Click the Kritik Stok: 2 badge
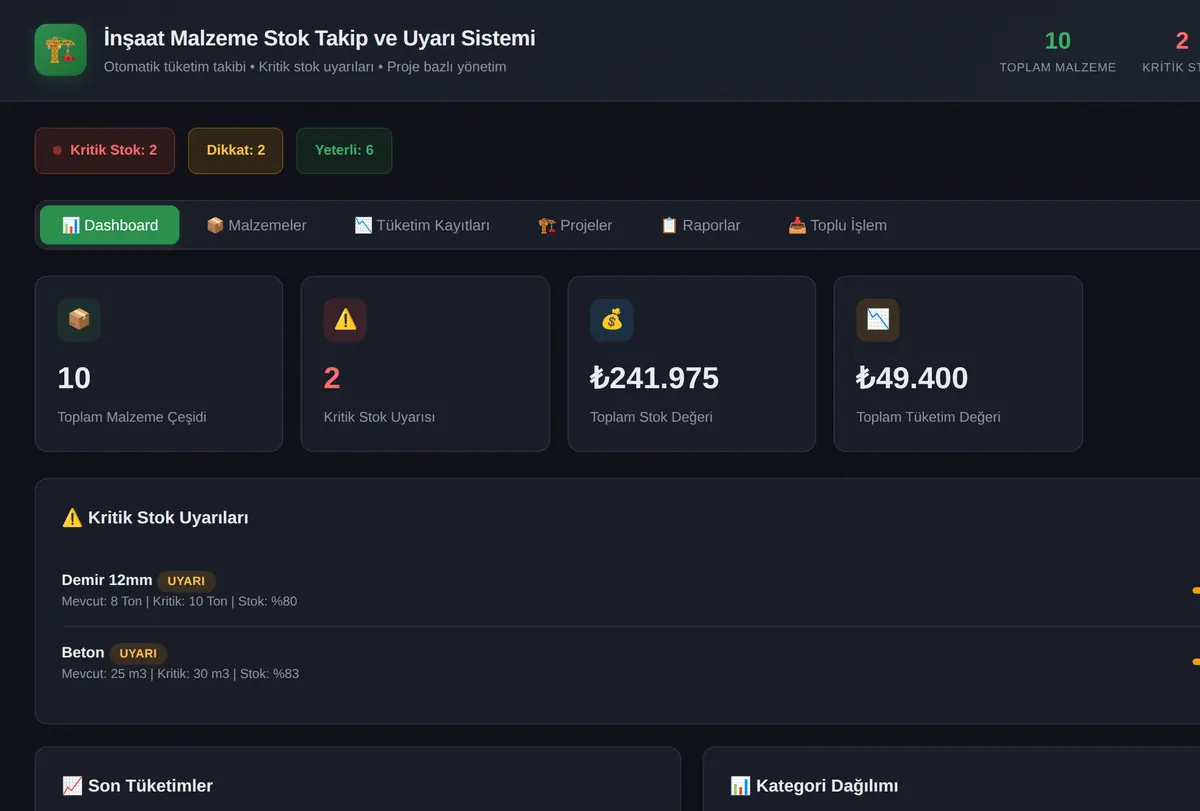 pyautogui.click(x=105, y=150)
